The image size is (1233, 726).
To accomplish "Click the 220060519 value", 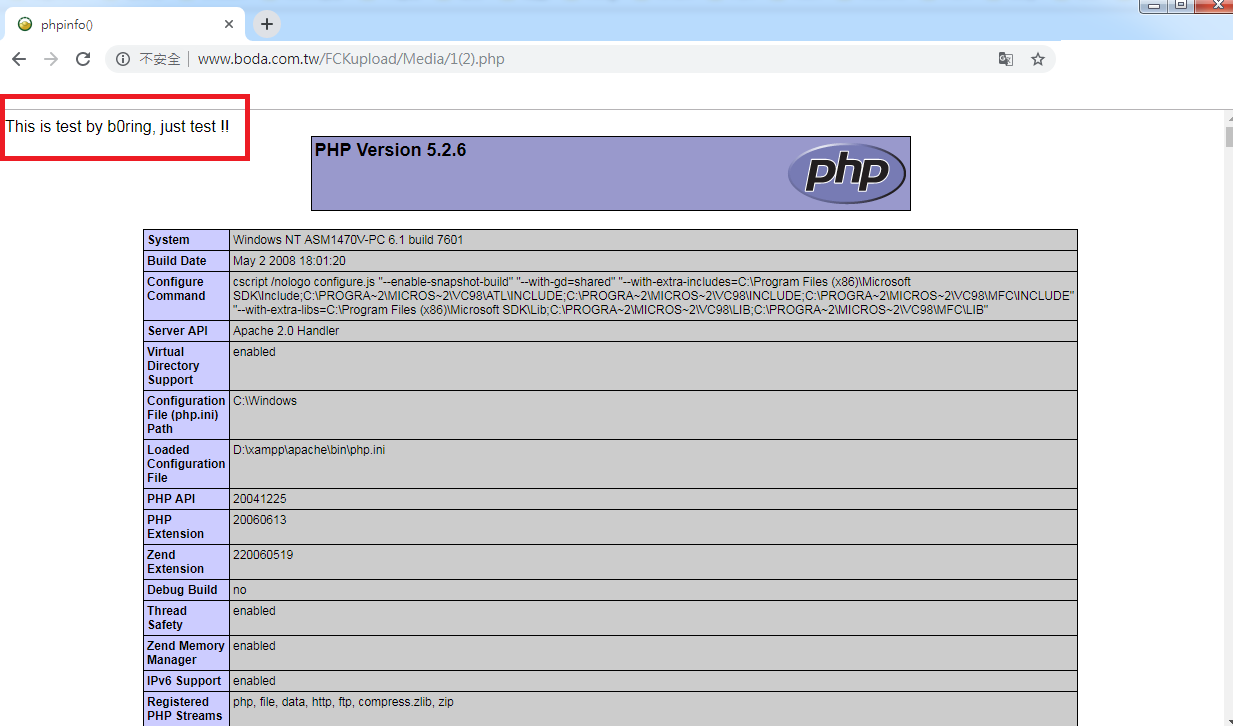I will [263, 555].
